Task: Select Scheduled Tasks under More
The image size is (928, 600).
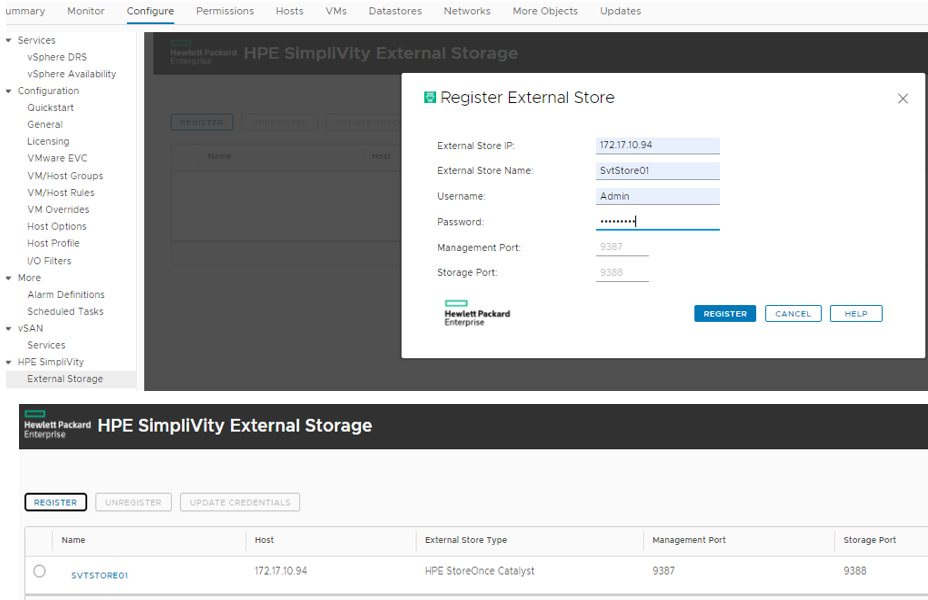Action: [x=65, y=311]
